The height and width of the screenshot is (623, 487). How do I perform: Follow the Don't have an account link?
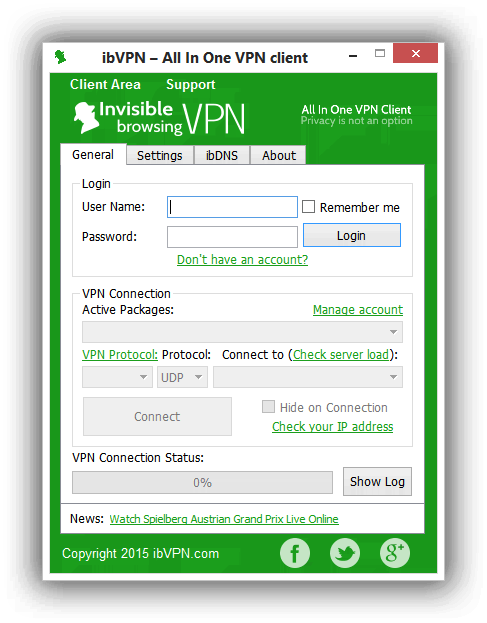click(x=242, y=259)
